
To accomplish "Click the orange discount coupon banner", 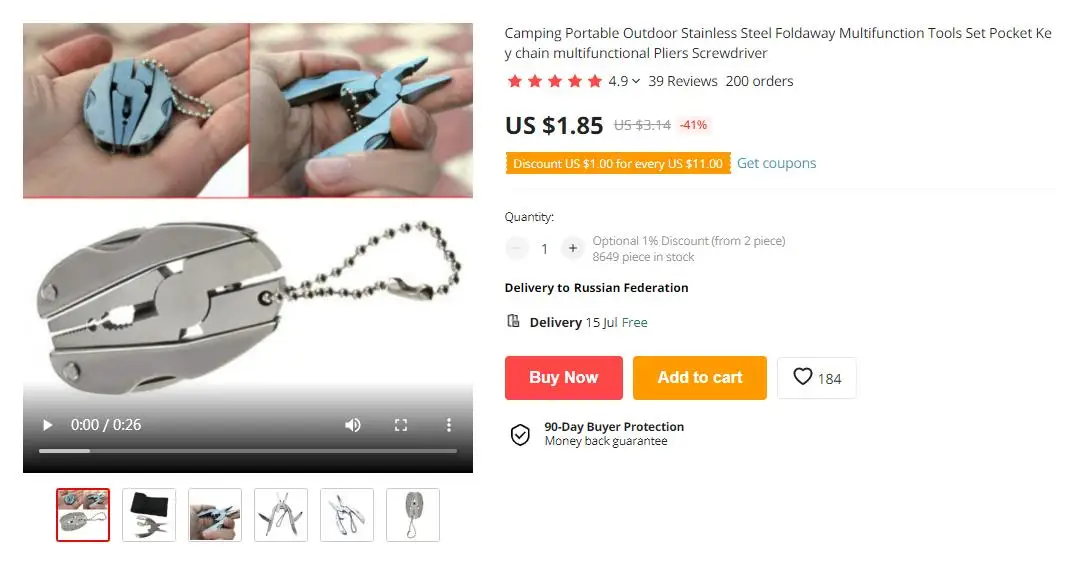I will [618, 163].
